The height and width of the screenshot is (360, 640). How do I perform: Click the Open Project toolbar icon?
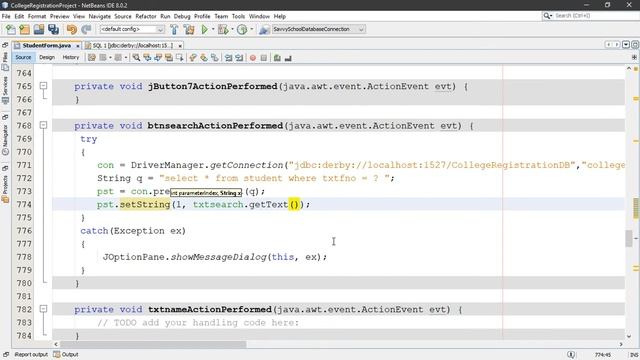[x=39, y=29]
